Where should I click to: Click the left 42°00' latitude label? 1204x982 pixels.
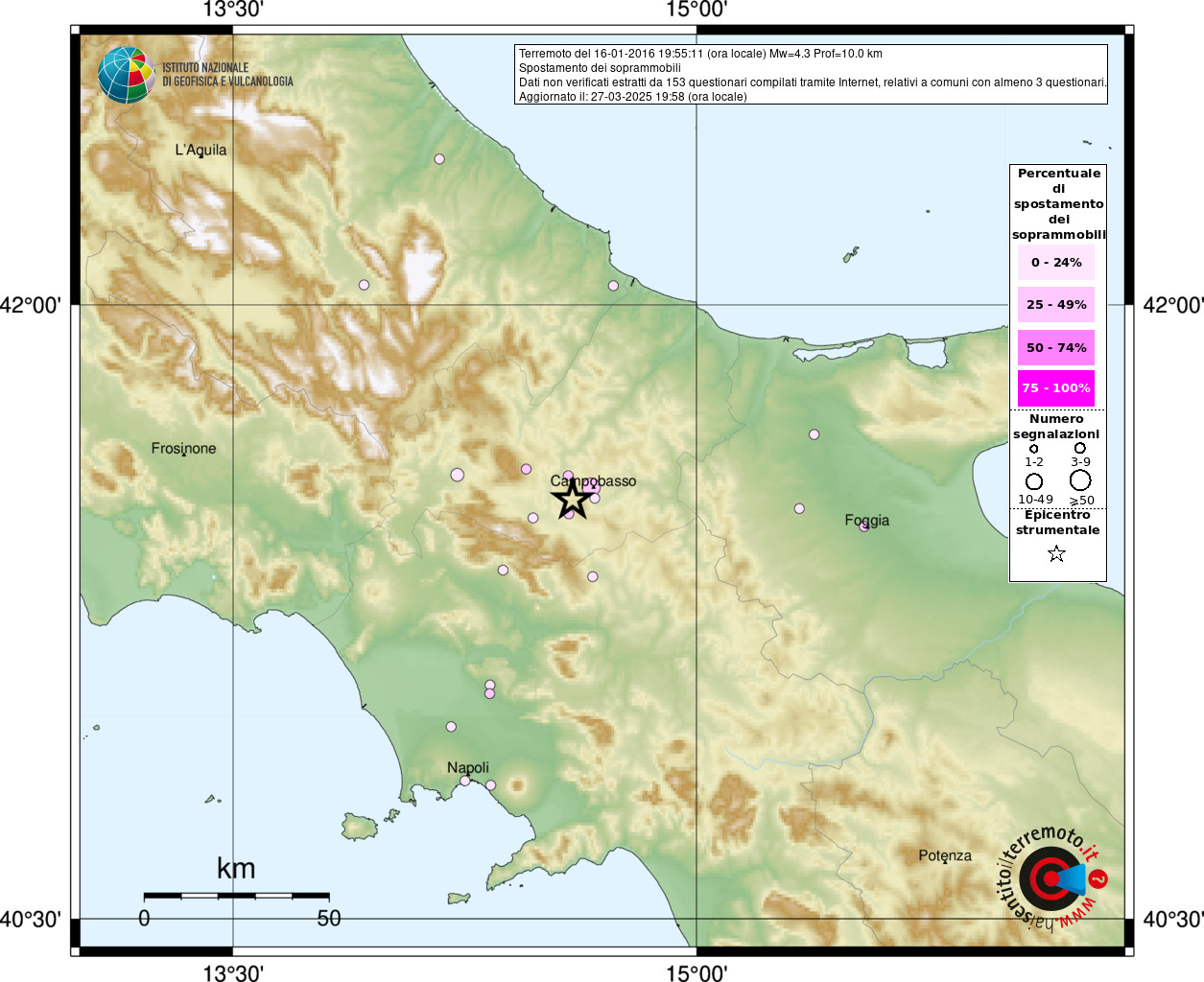point(31,305)
